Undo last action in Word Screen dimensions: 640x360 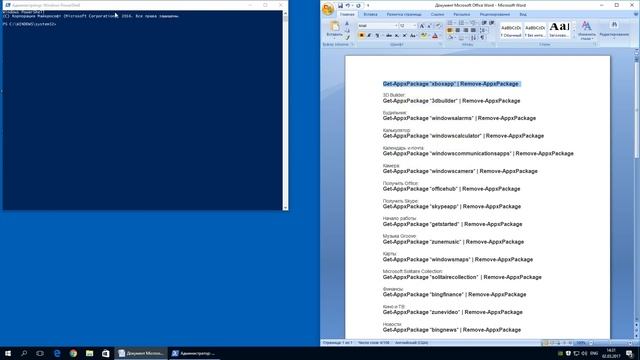click(x=348, y=6)
